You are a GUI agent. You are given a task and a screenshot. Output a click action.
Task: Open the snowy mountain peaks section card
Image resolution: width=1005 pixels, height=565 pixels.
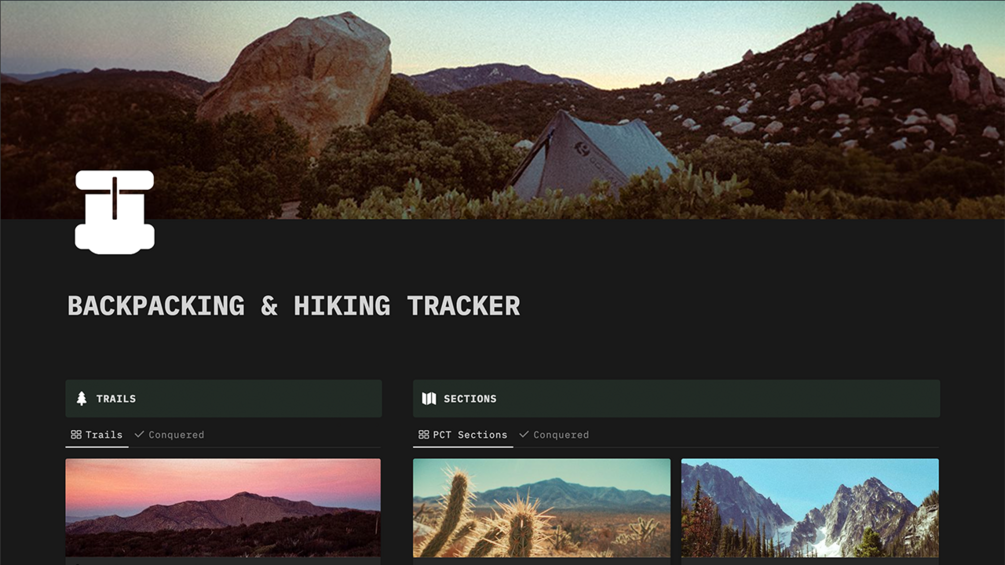[810, 507]
